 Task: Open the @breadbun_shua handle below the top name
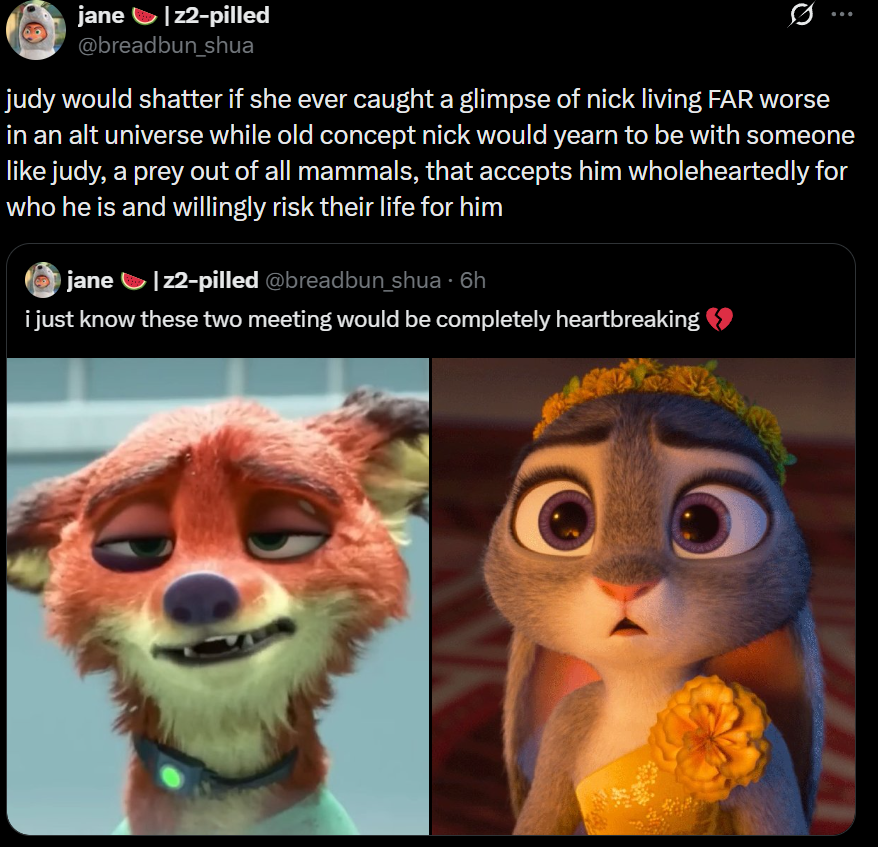click(x=166, y=45)
